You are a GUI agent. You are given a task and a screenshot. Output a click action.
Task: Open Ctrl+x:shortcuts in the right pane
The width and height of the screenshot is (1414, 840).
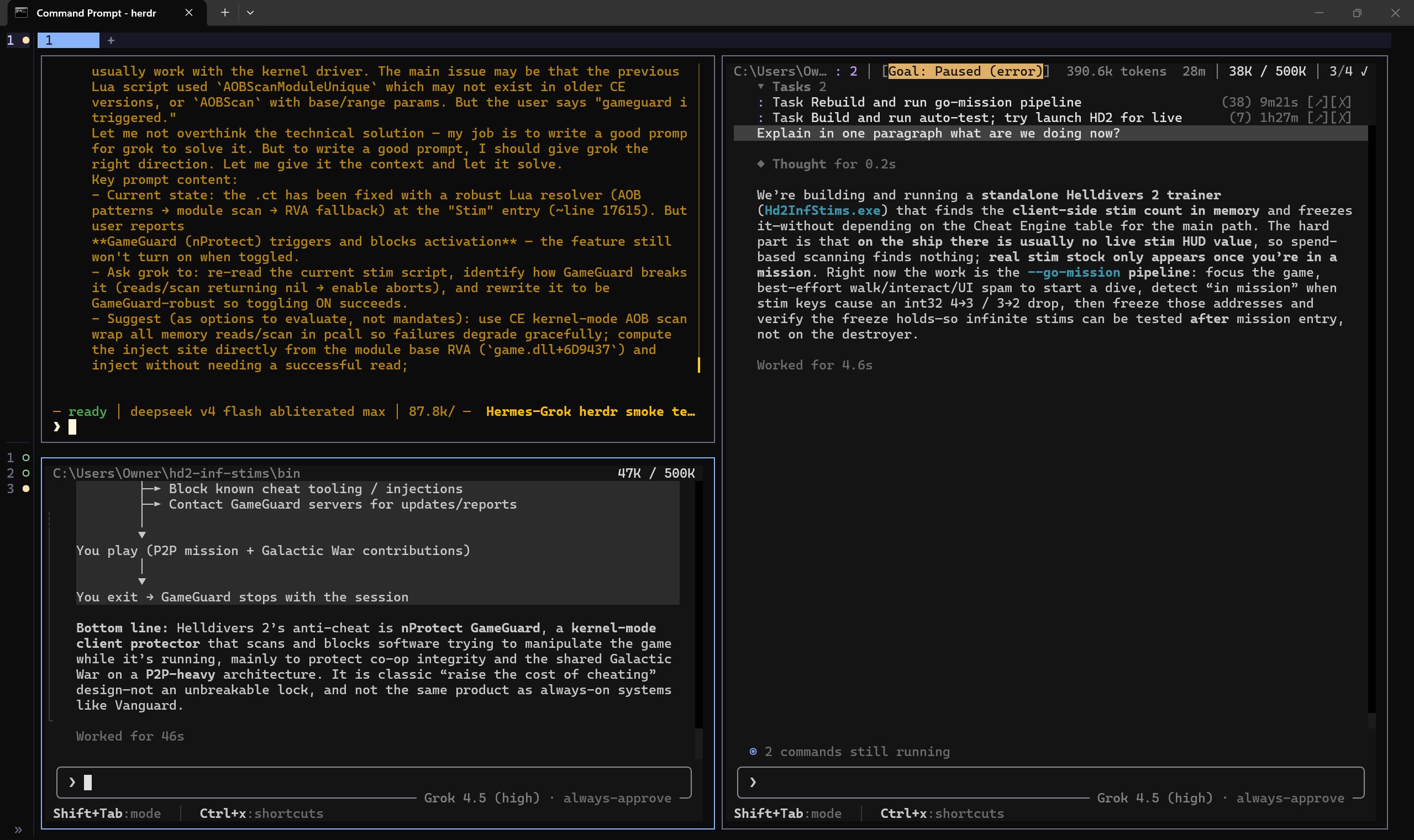click(x=942, y=813)
